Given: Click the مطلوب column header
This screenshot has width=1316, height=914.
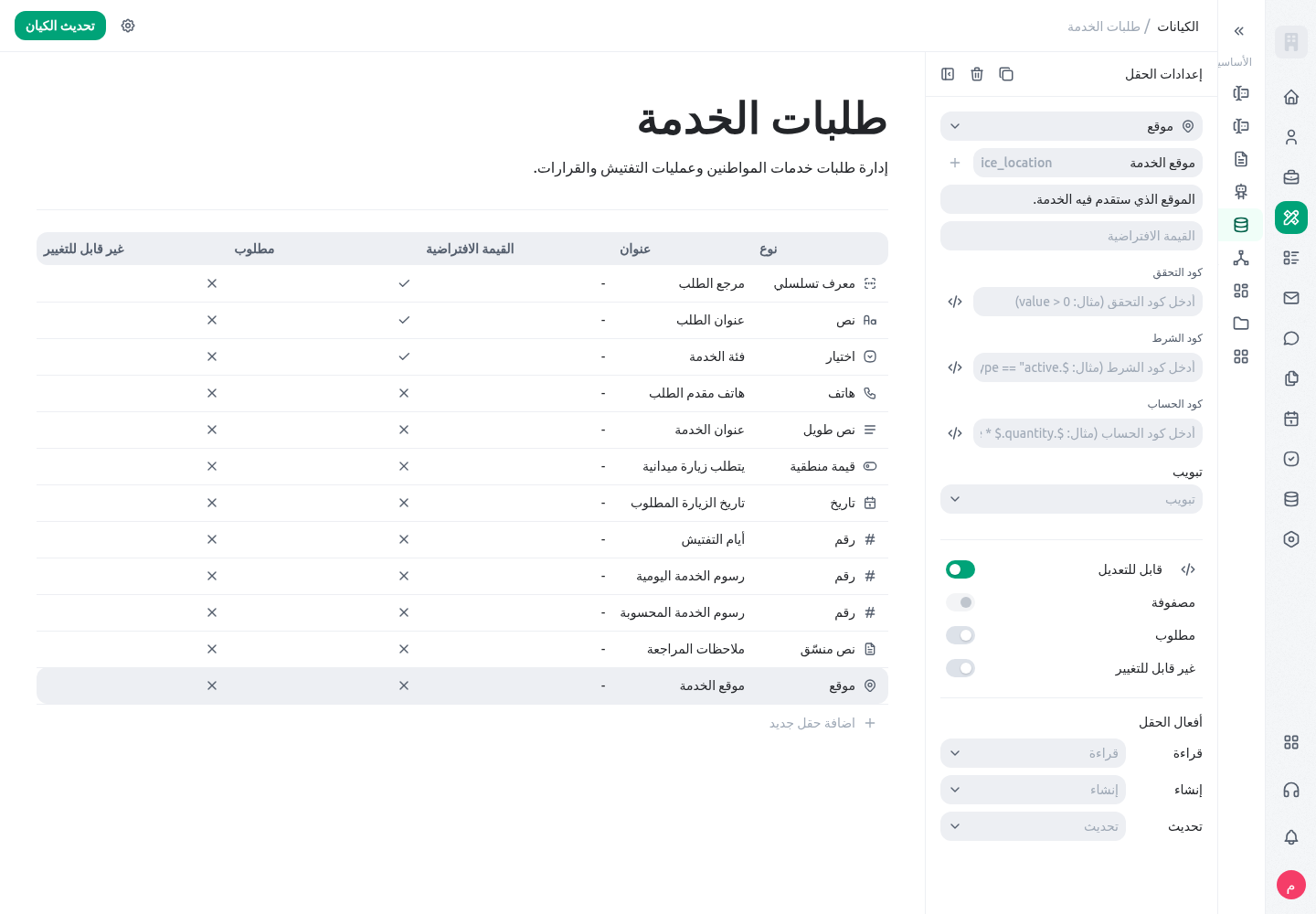Looking at the screenshot, I should [254, 249].
